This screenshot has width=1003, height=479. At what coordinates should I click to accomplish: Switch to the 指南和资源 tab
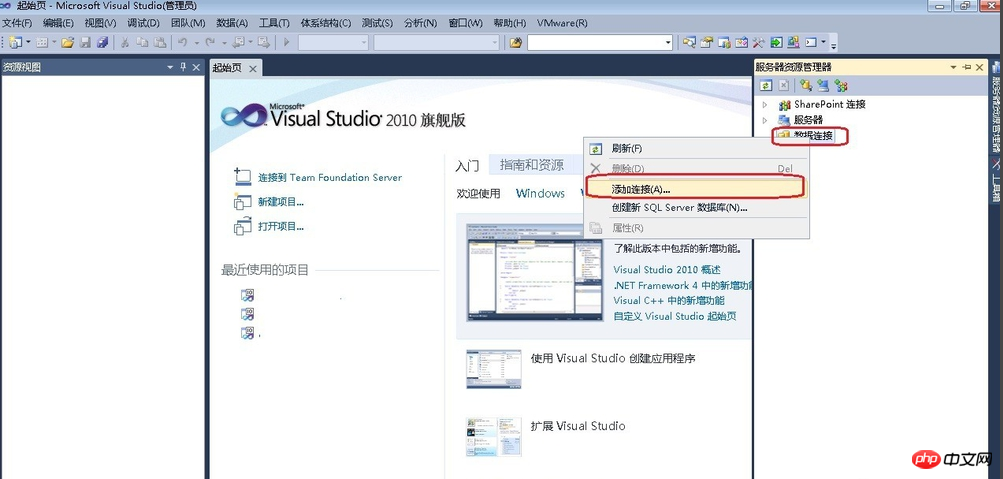click(531, 165)
